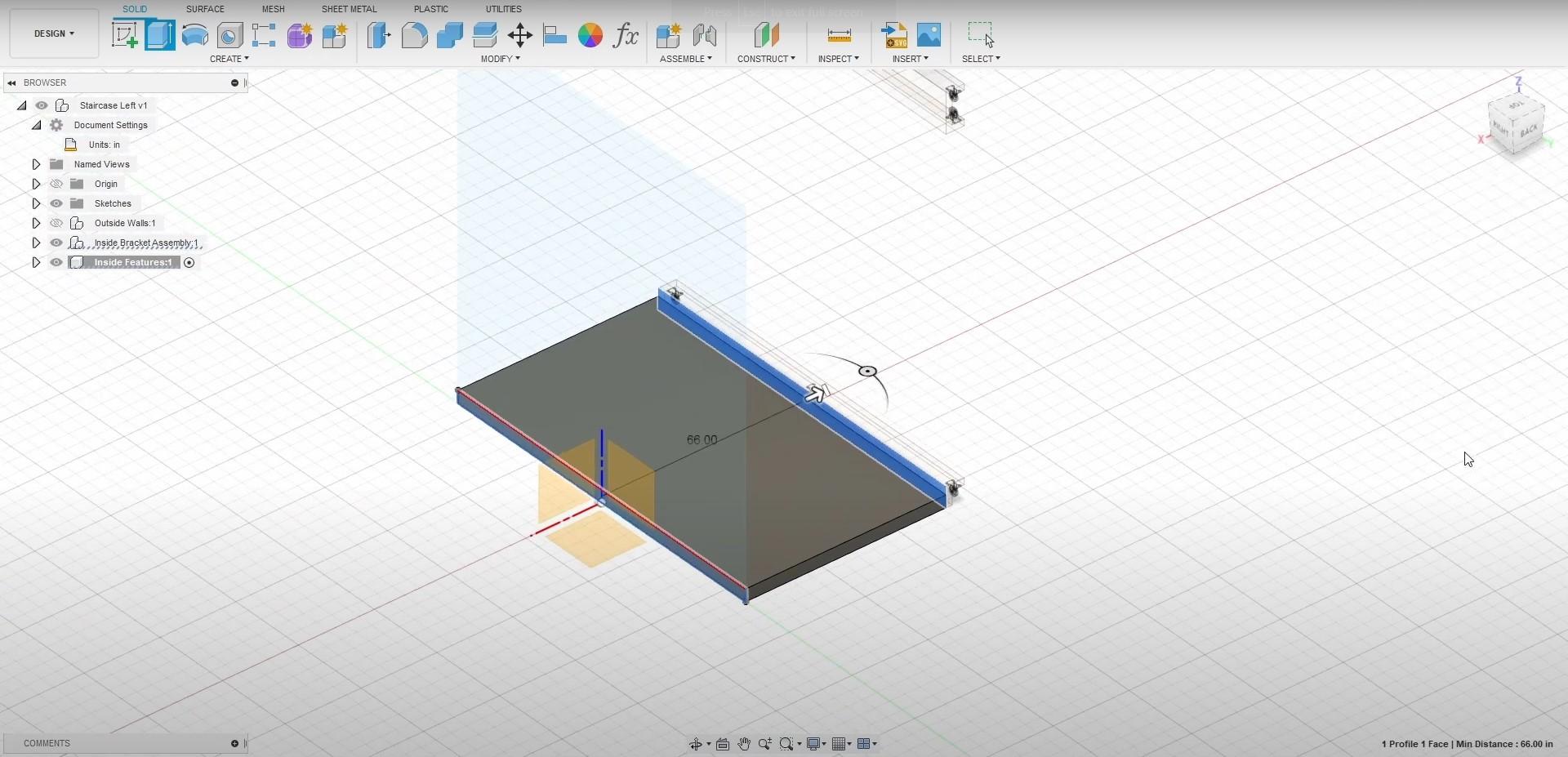
Task: Start a new sketch with Create Sketch tool
Action: coord(124,35)
